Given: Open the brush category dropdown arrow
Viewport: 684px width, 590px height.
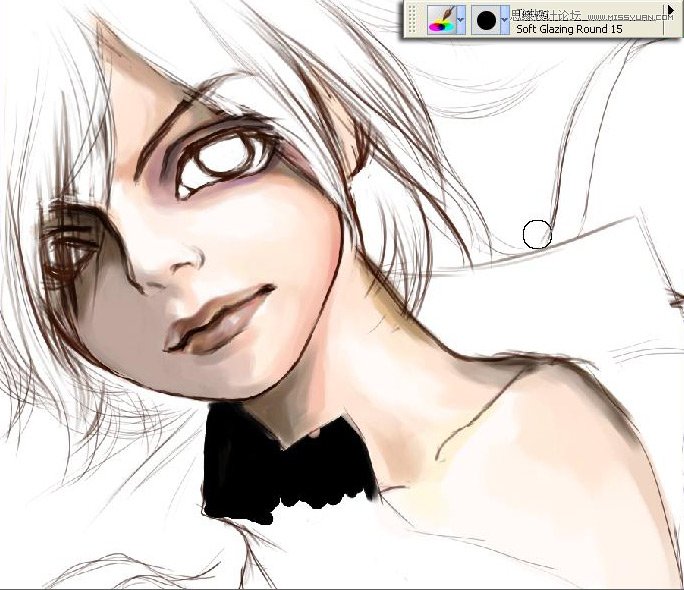Looking at the screenshot, I should [x=460, y=19].
